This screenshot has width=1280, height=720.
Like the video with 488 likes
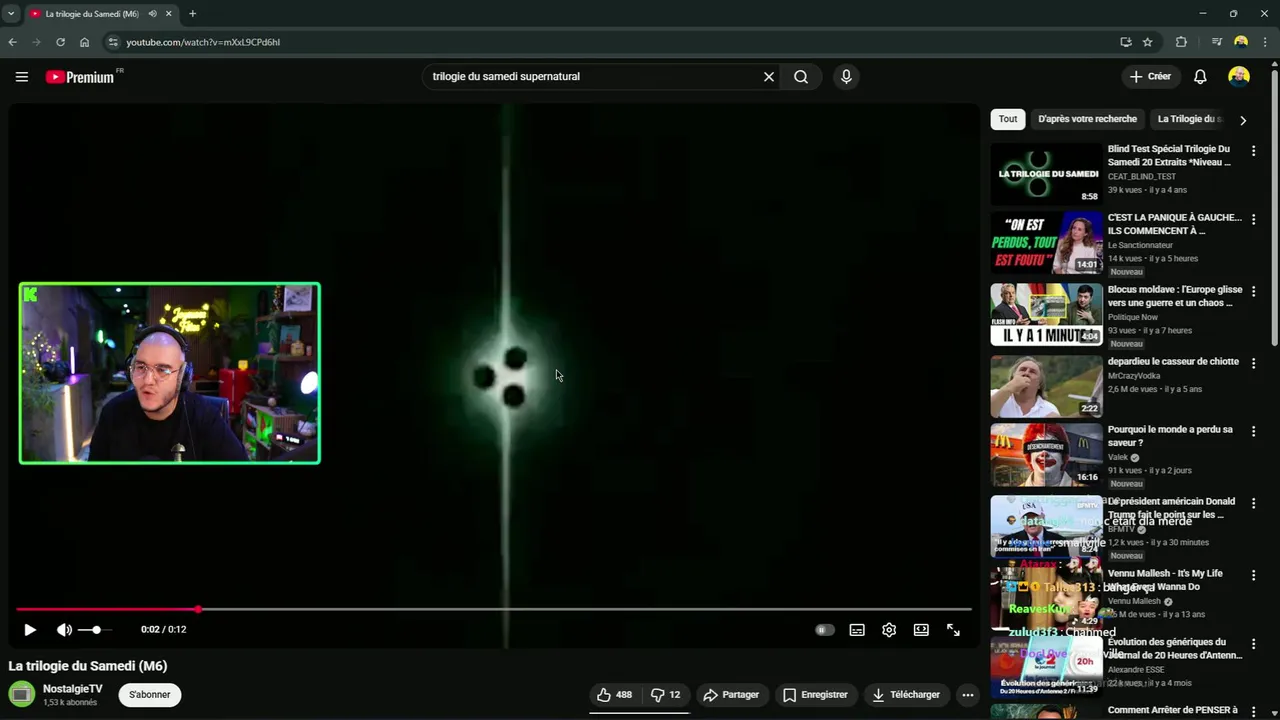614,694
